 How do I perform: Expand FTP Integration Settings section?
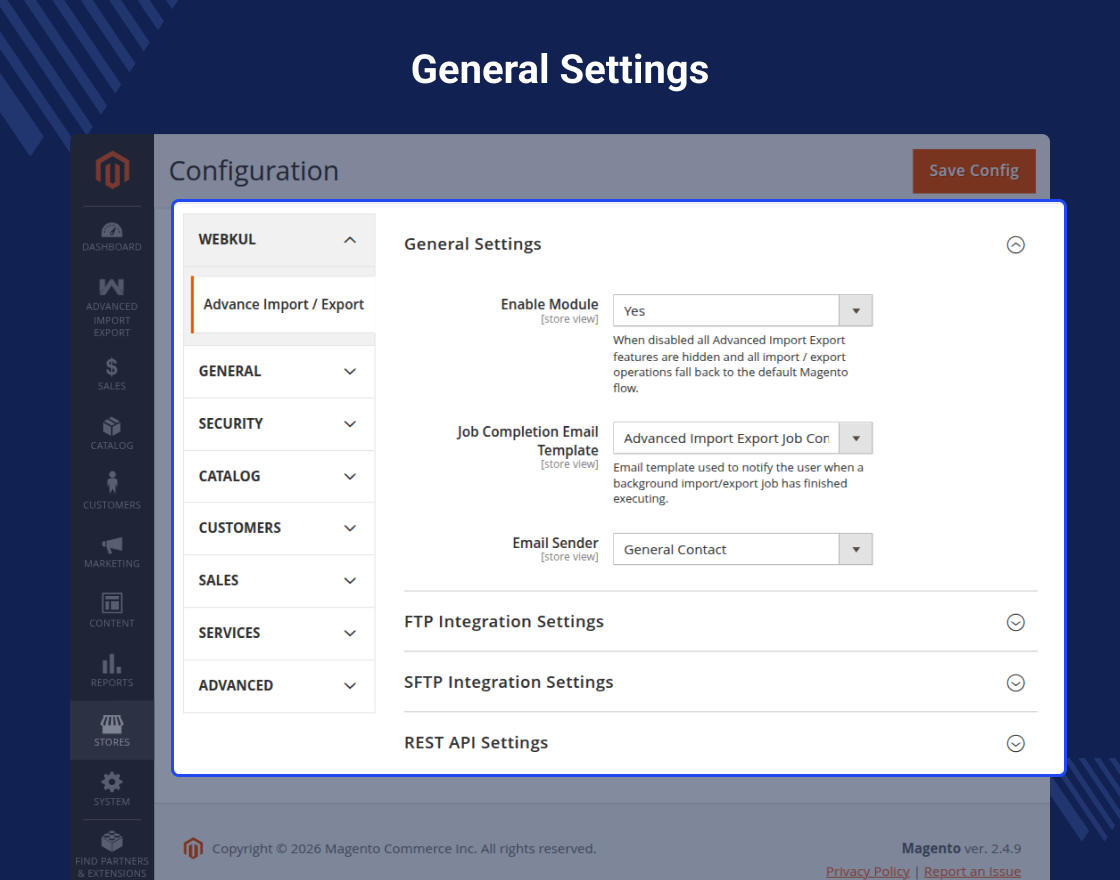click(x=1015, y=622)
